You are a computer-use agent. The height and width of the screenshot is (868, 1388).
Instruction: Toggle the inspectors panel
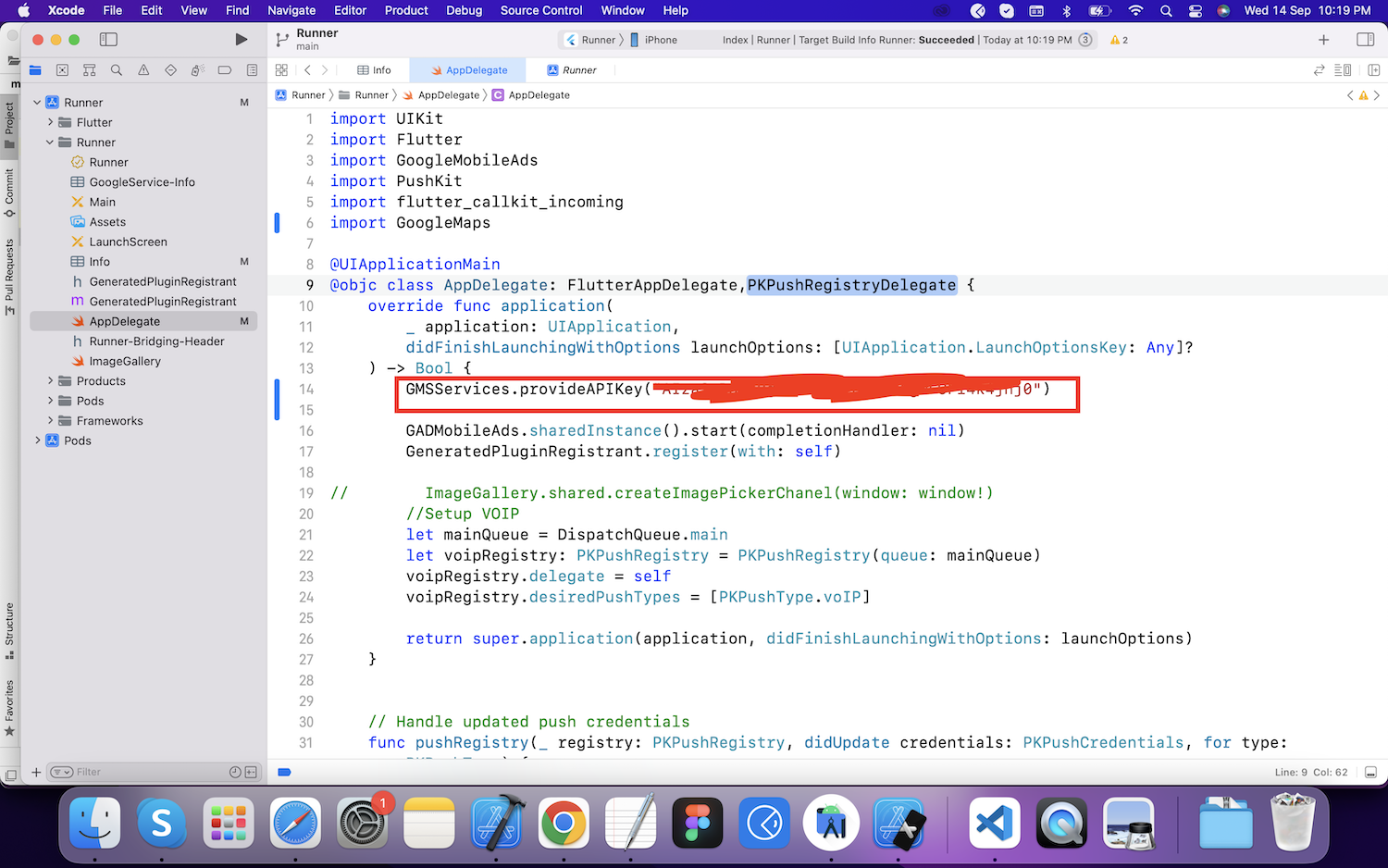tap(1365, 40)
